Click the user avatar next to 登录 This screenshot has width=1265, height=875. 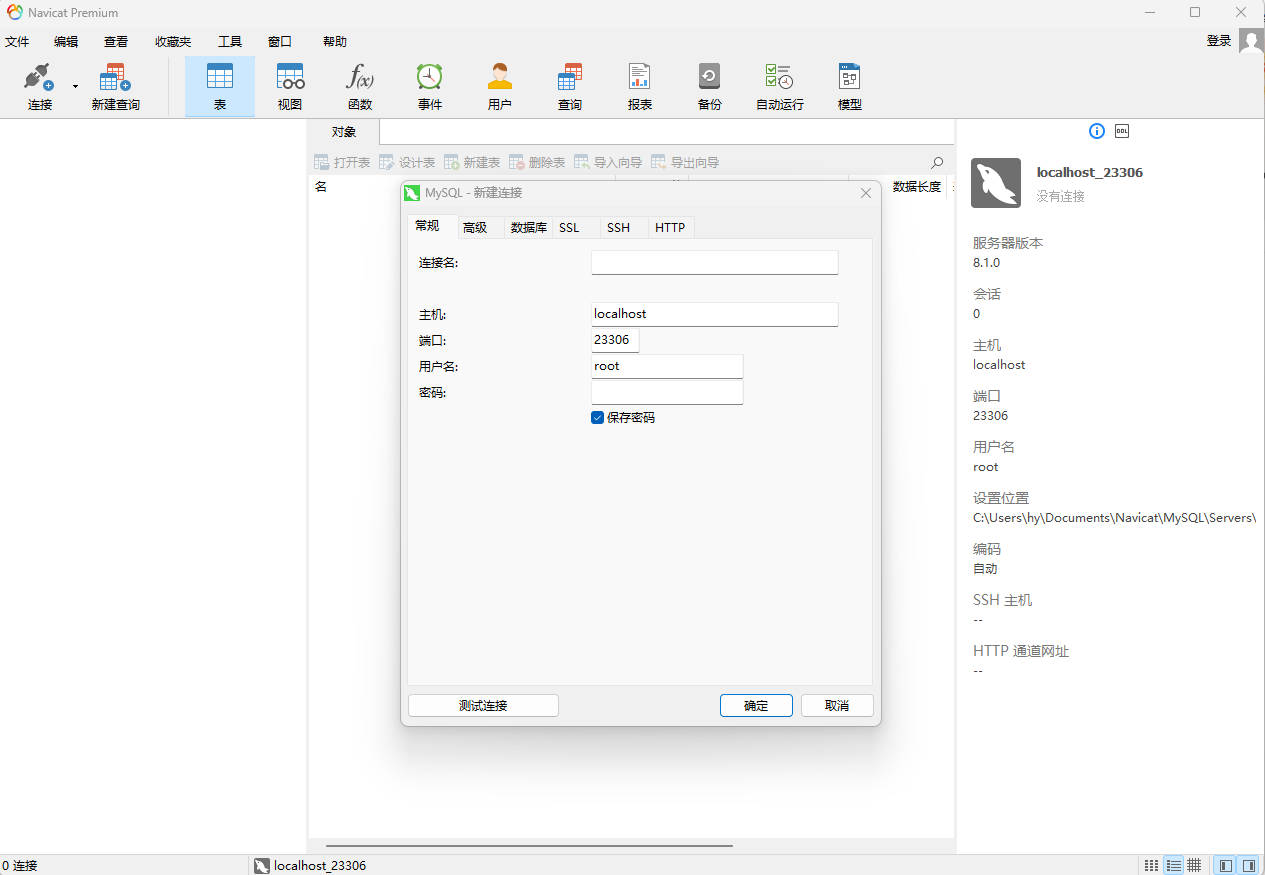[1251, 41]
